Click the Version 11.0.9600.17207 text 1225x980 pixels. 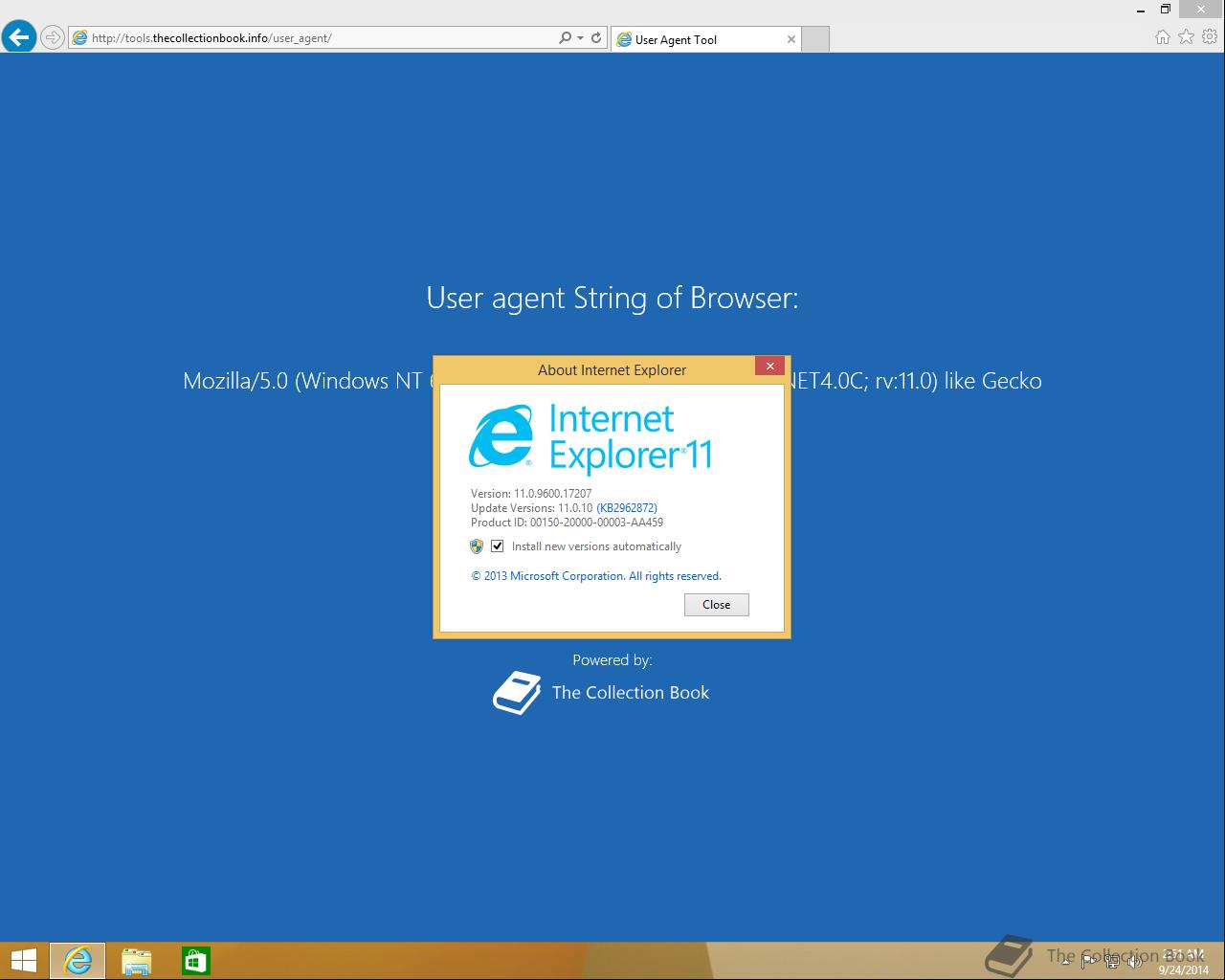pyautogui.click(x=531, y=494)
